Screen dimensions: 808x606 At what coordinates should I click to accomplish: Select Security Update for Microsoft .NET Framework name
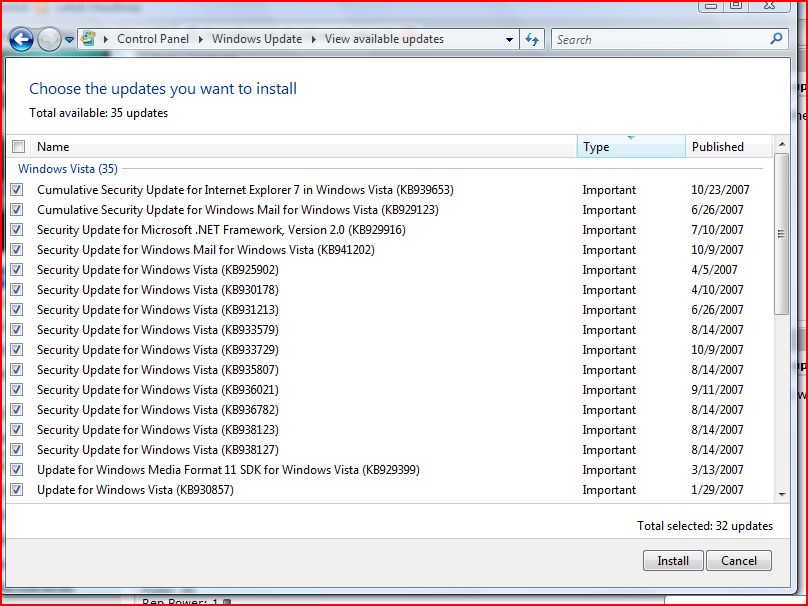(221, 230)
